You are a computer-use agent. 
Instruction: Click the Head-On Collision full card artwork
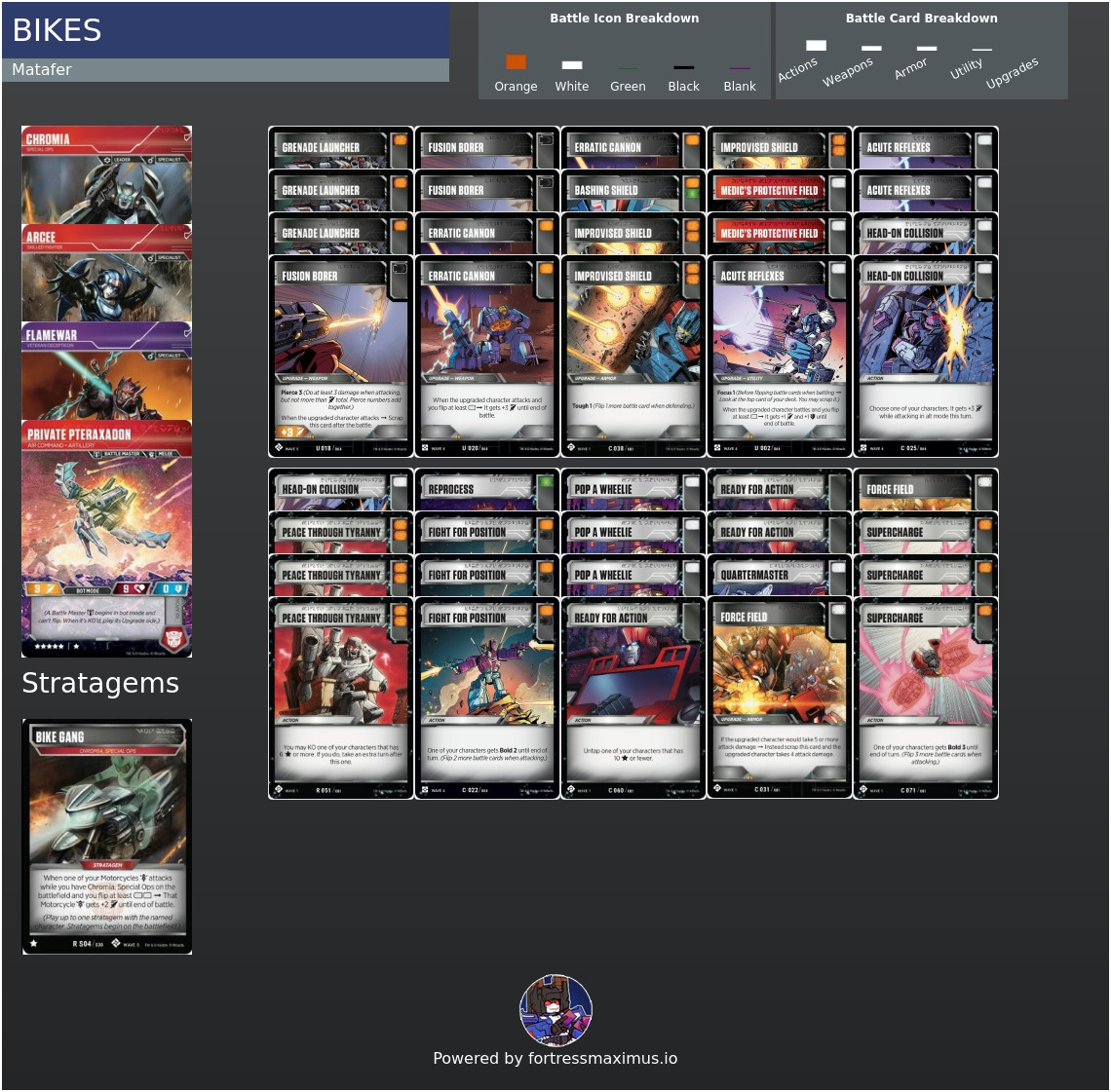(926, 329)
